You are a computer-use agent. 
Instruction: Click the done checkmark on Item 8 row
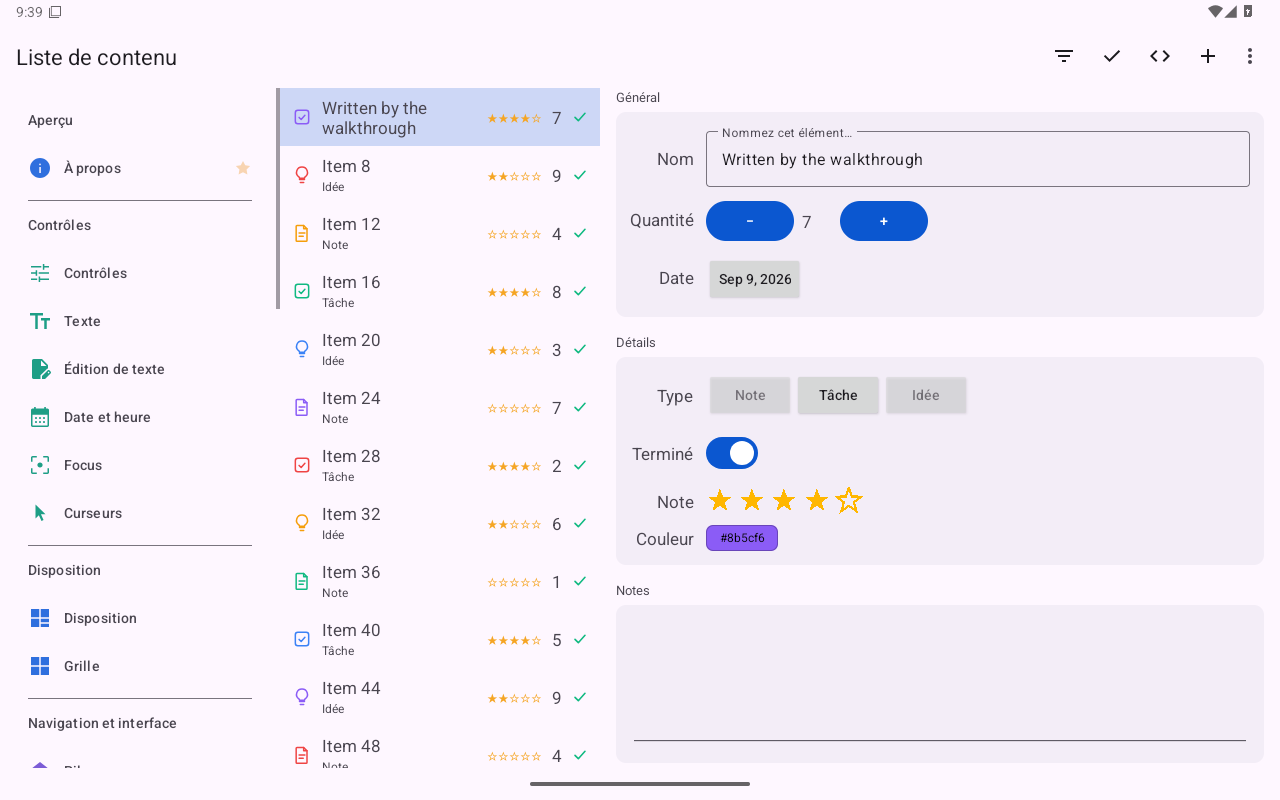point(580,175)
